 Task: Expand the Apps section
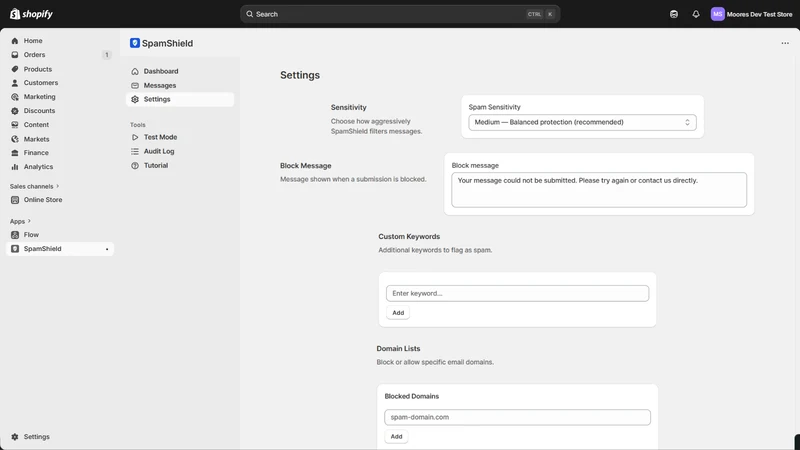[x=20, y=221]
